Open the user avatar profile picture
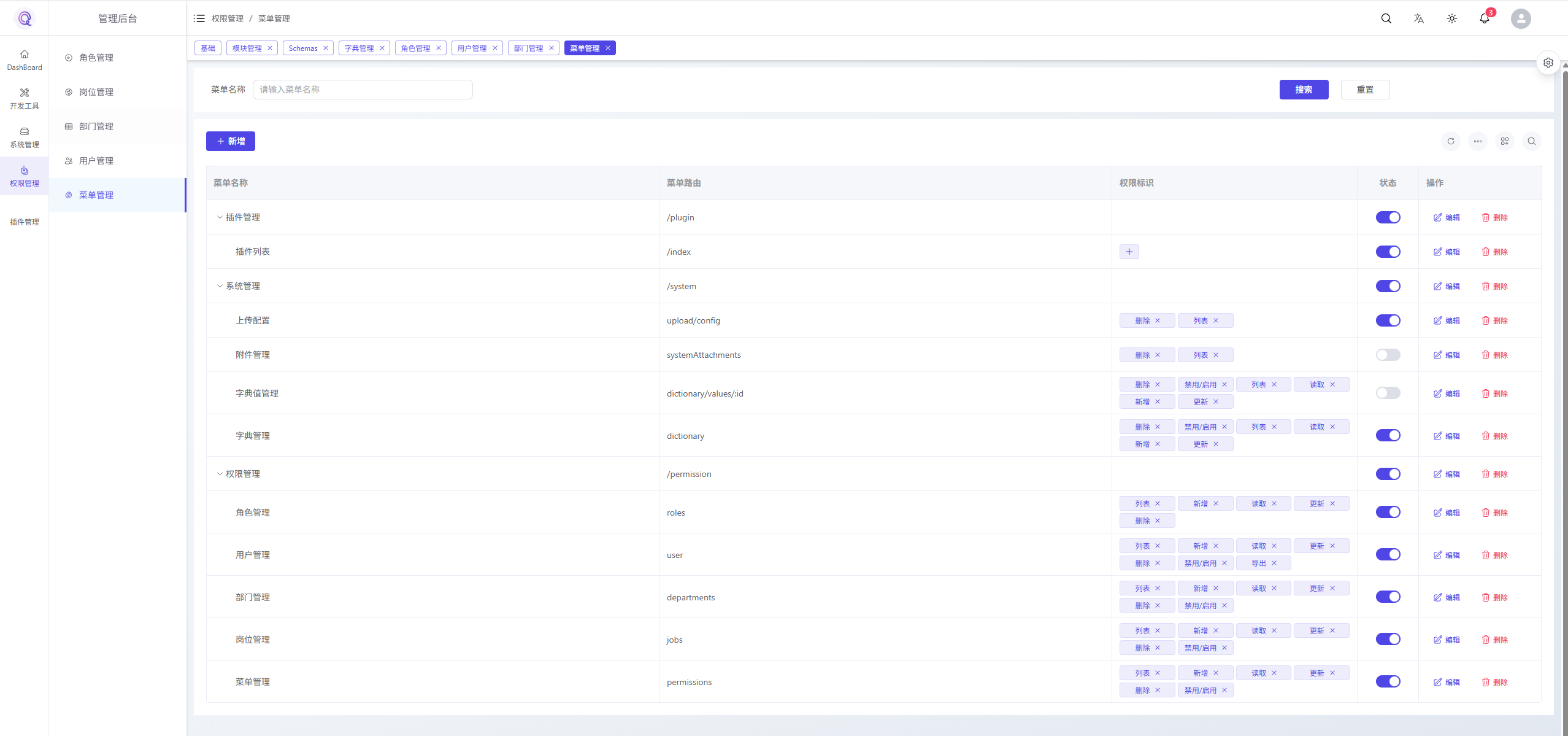This screenshot has height=736, width=1568. coord(1521,18)
